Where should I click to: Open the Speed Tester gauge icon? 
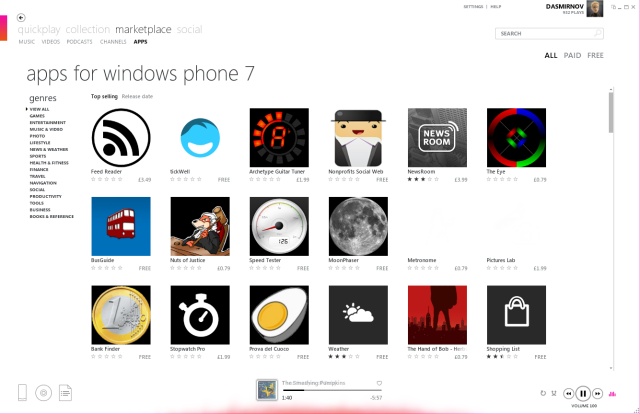click(279, 226)
